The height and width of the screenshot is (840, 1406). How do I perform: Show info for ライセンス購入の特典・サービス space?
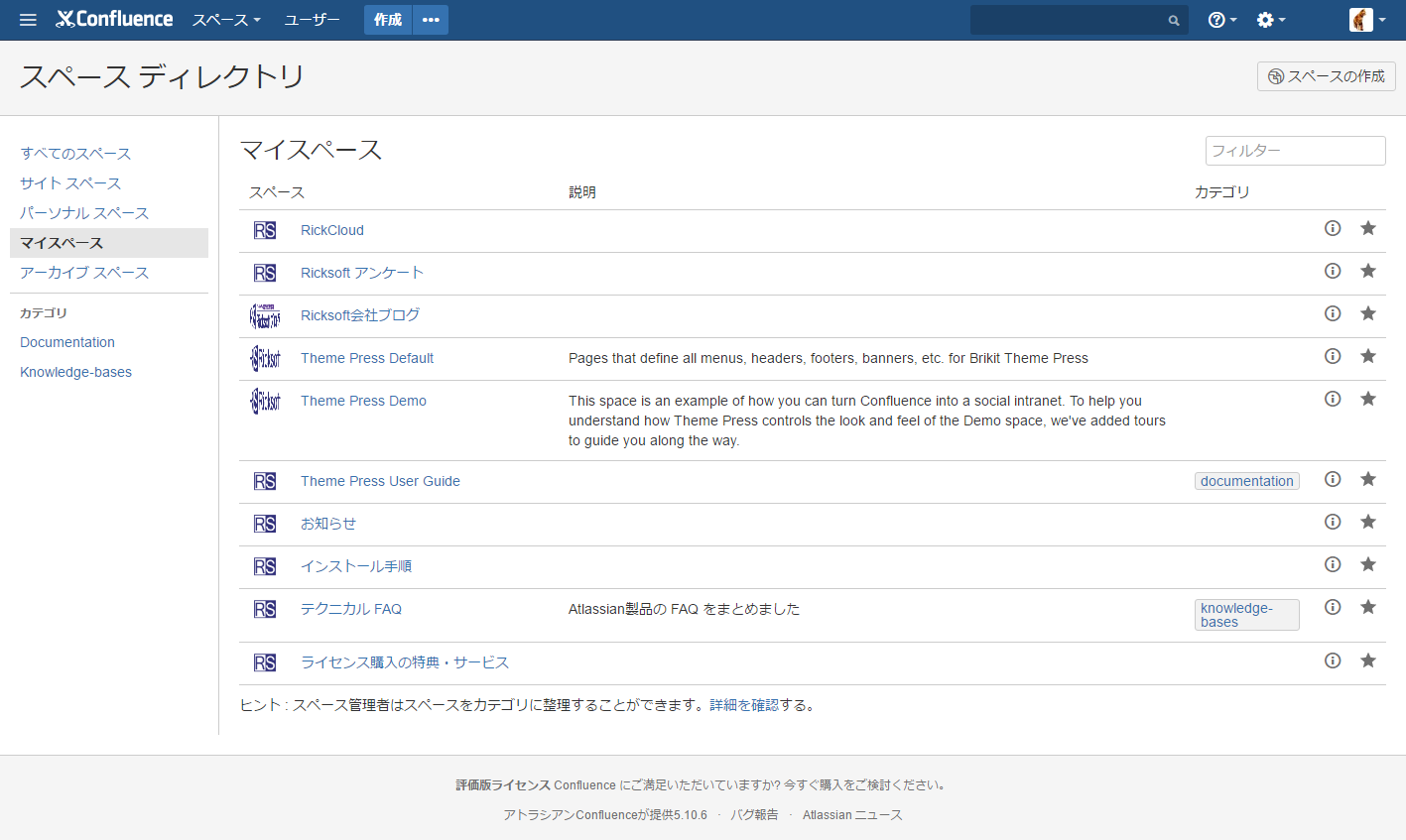point(1333,660)
